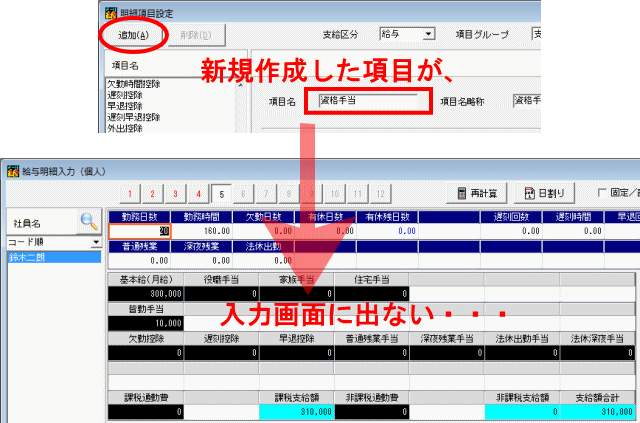Switch to month tab 1
Image resolution: width=640 pixels, height=423 pixels.
130,194
